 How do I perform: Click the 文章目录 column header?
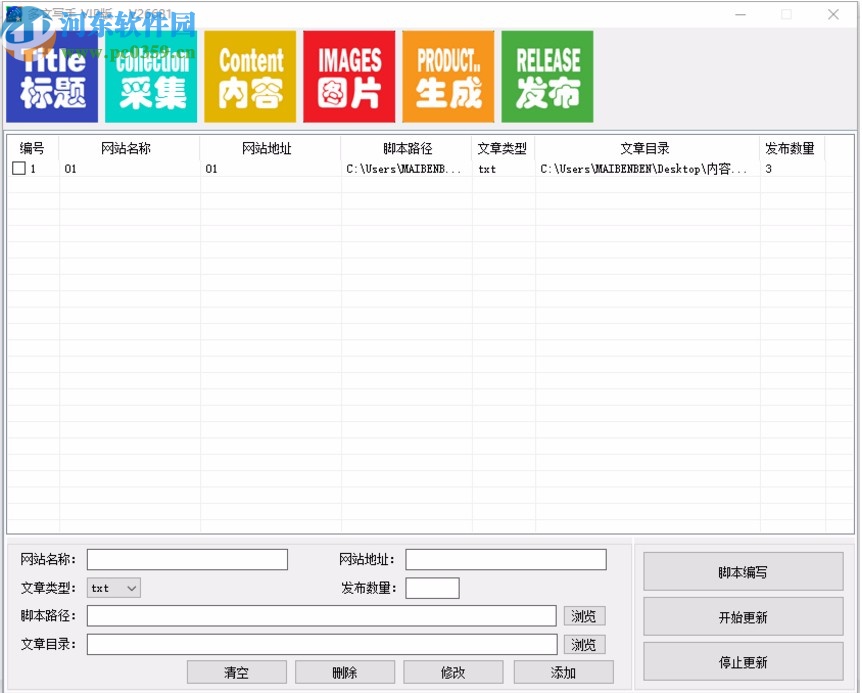[645, 148]
